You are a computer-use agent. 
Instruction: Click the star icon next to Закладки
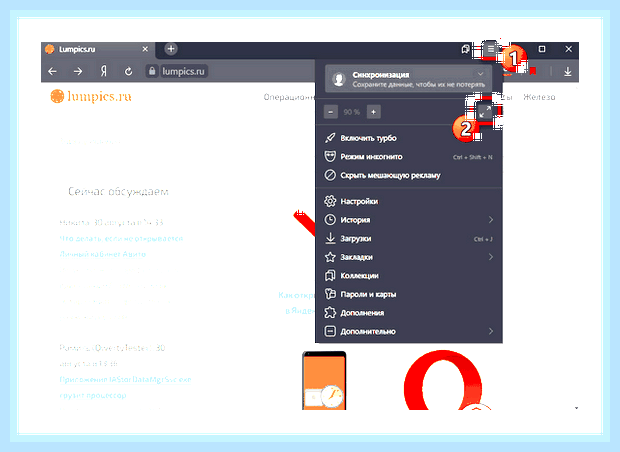click(x=330, y=257)
